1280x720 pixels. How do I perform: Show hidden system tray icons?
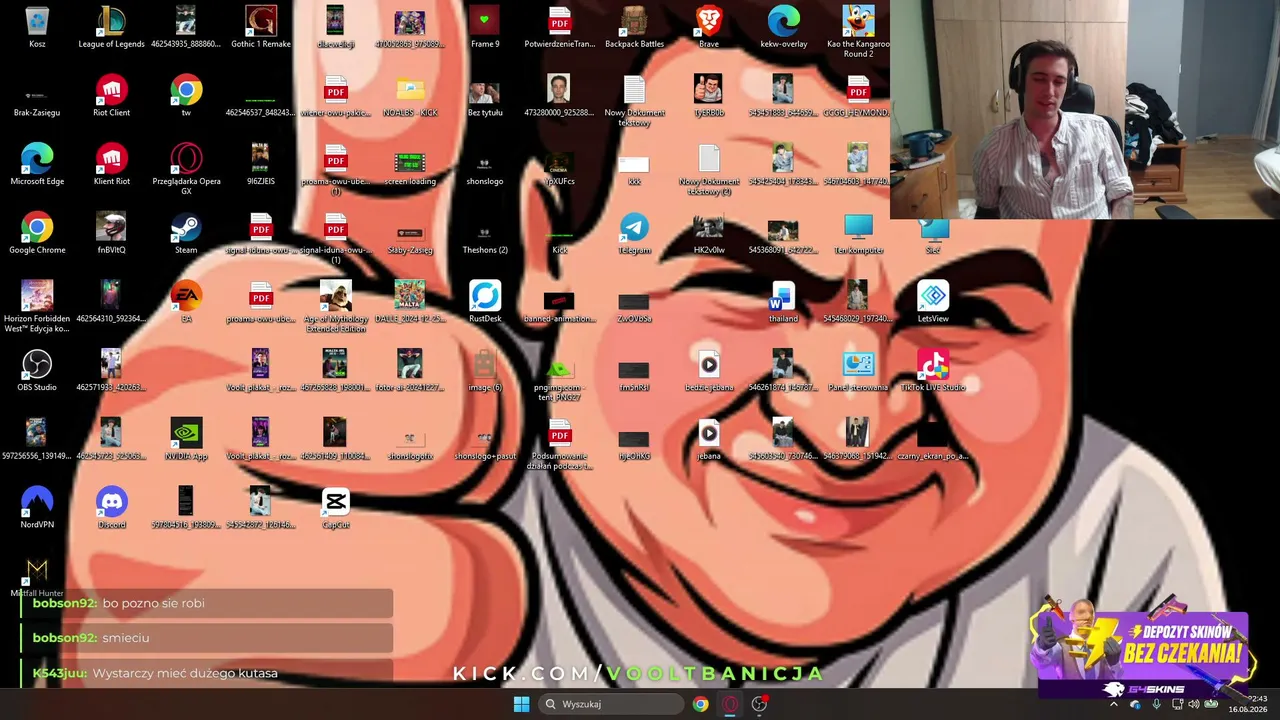pos(1114,704)
